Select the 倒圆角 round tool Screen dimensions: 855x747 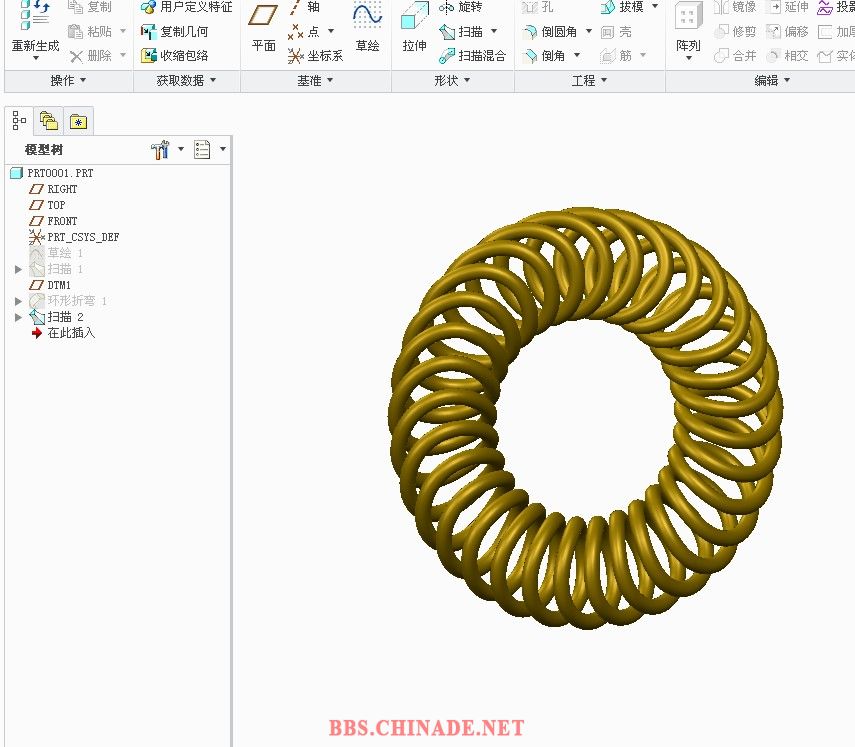[550, 32]
